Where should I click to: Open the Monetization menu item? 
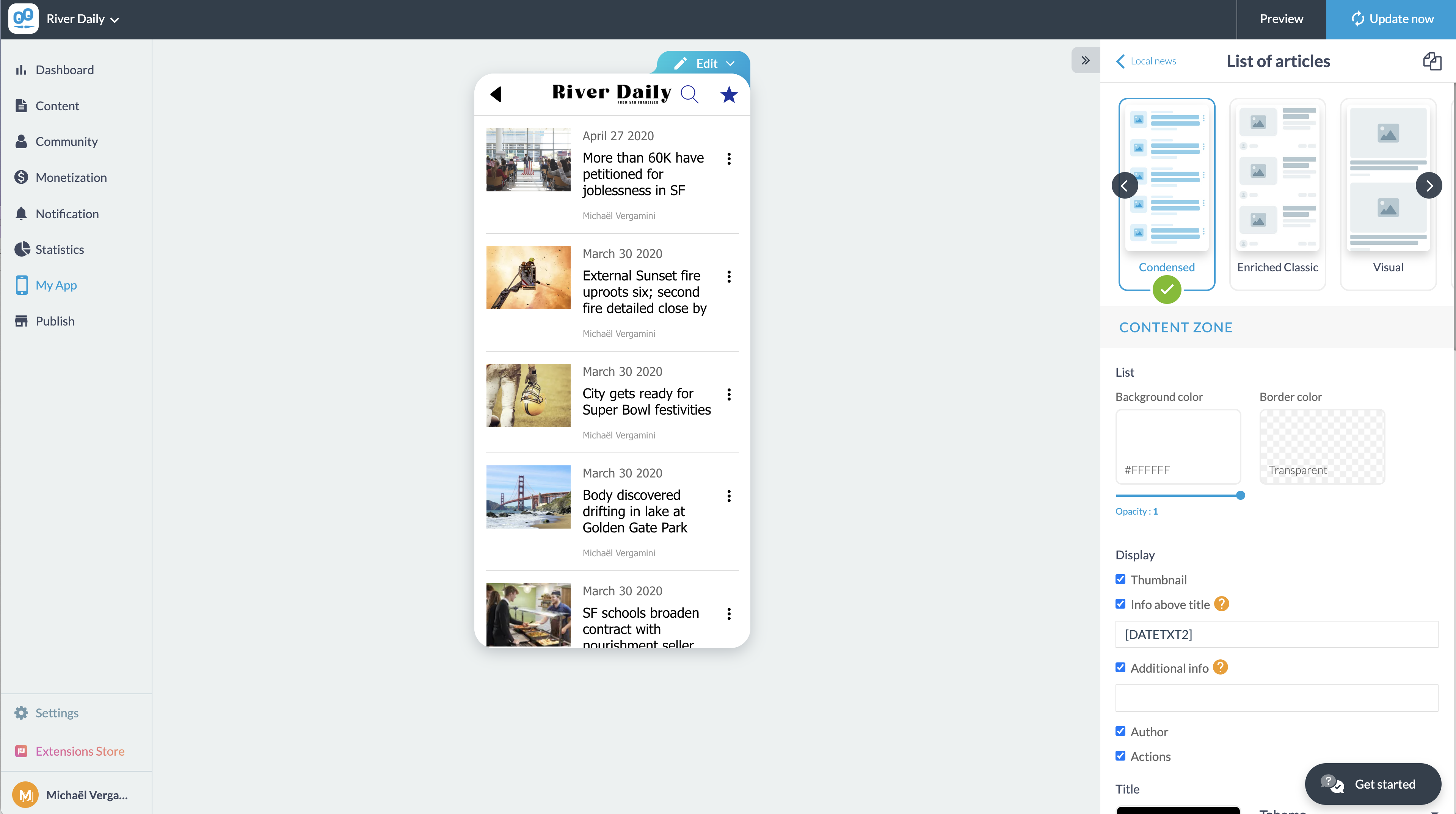tap(71, 177)
